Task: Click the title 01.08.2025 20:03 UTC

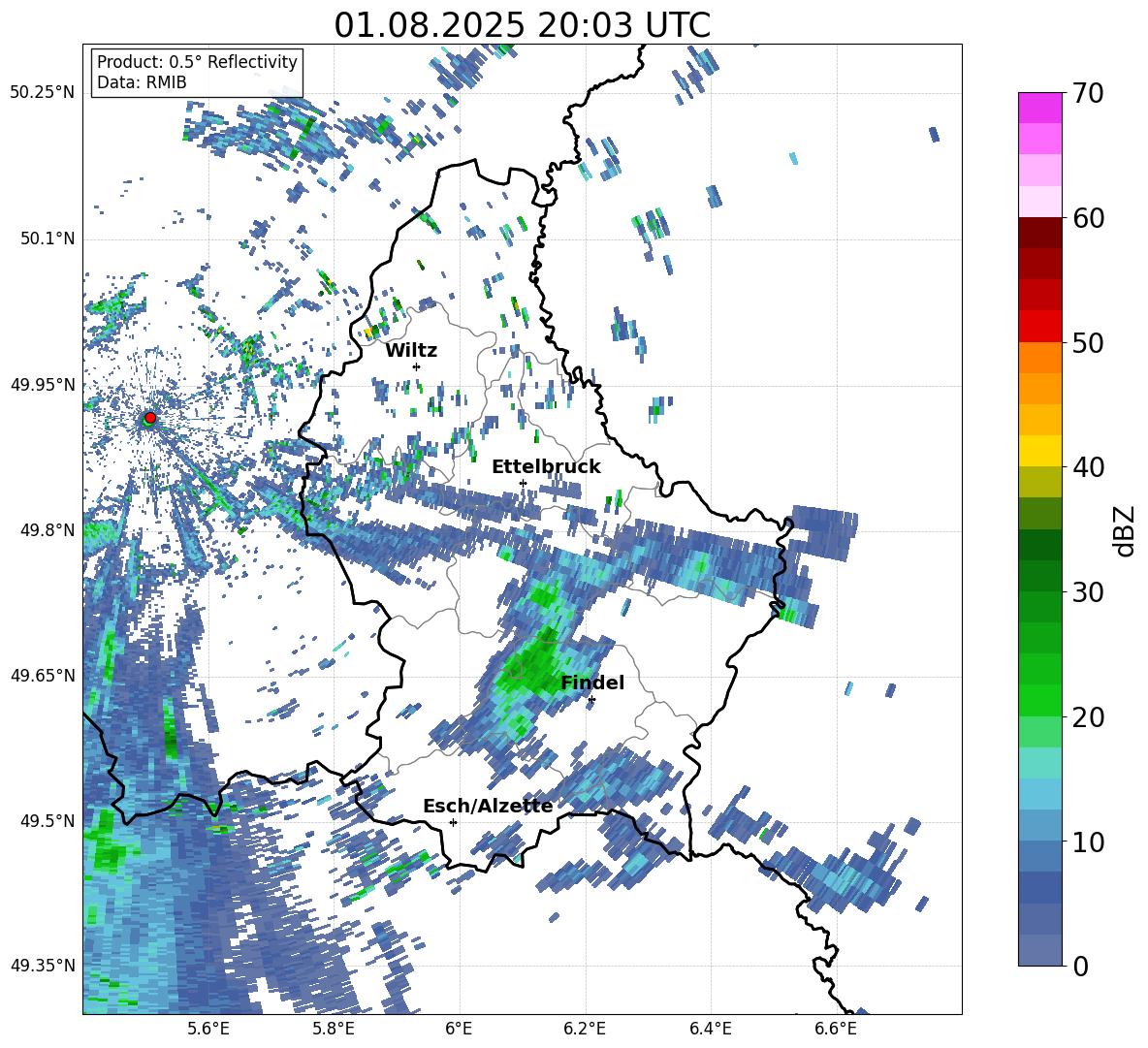Action: coord(522,25)
